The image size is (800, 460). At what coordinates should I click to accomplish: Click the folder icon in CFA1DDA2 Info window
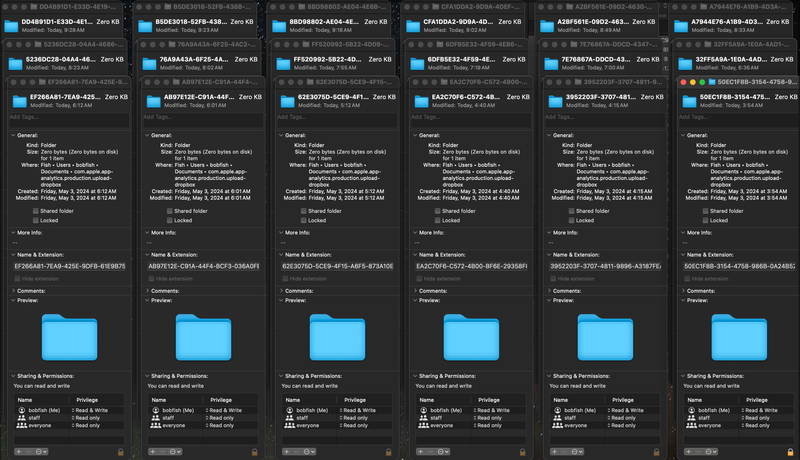coord(413,26)
